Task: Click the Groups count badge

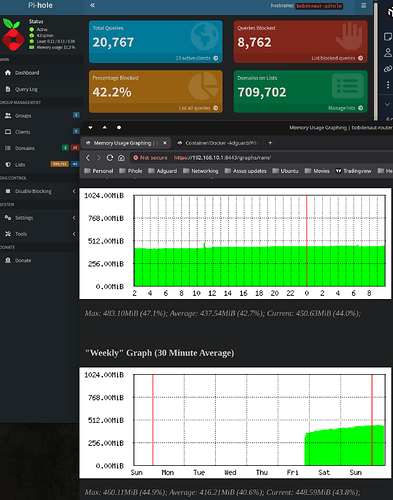Action: pos(76,115)
